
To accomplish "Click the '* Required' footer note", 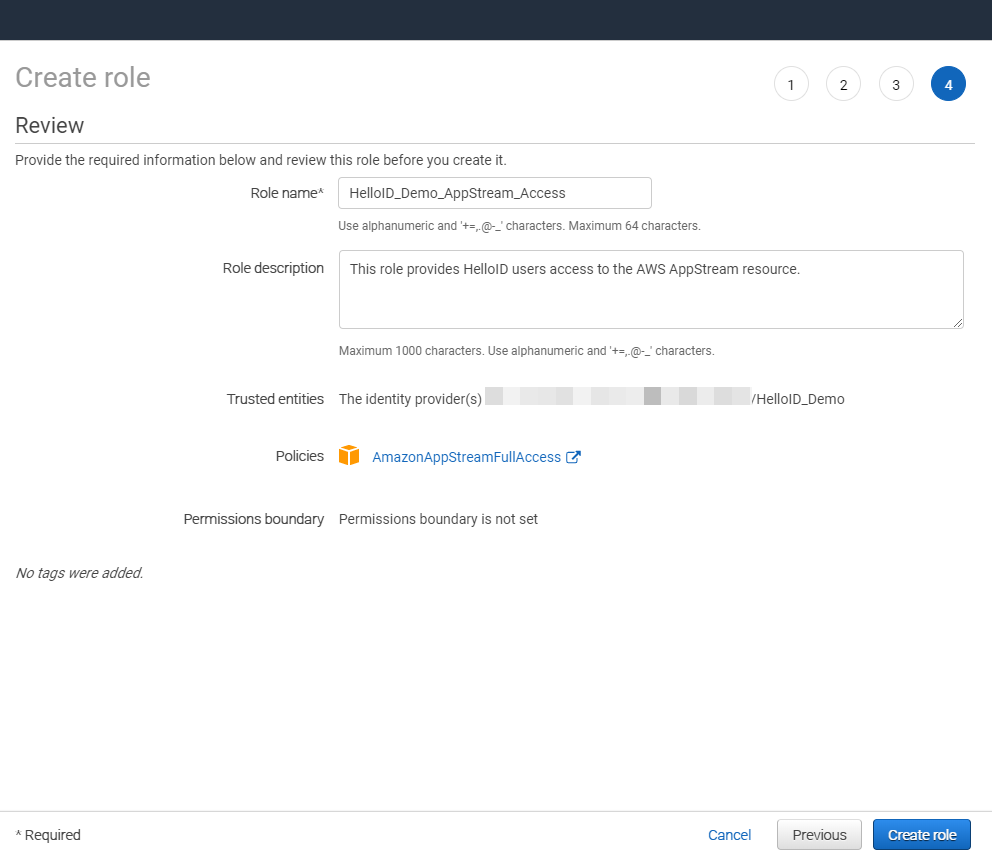I will tap(48, 835).
